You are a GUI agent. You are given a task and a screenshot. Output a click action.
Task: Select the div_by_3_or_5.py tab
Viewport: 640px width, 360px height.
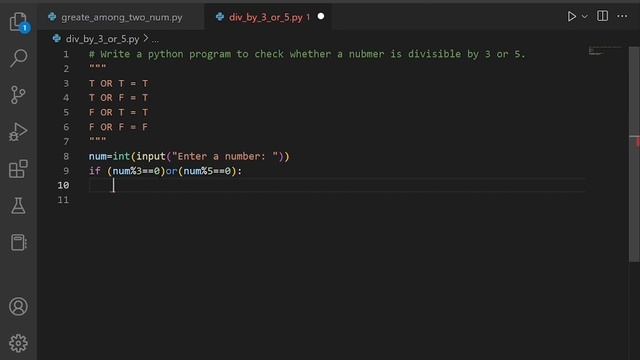(x=267, y=17)
